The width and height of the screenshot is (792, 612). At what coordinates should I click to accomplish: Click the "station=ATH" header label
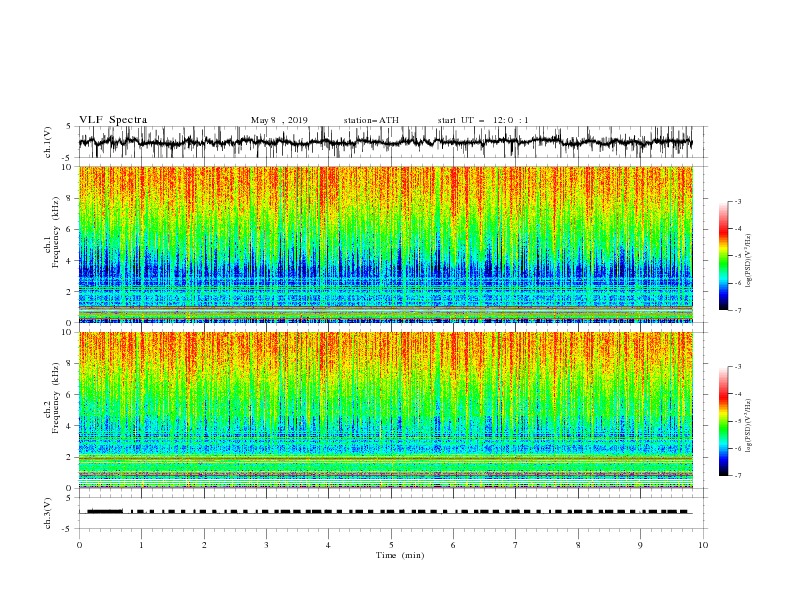371,120
